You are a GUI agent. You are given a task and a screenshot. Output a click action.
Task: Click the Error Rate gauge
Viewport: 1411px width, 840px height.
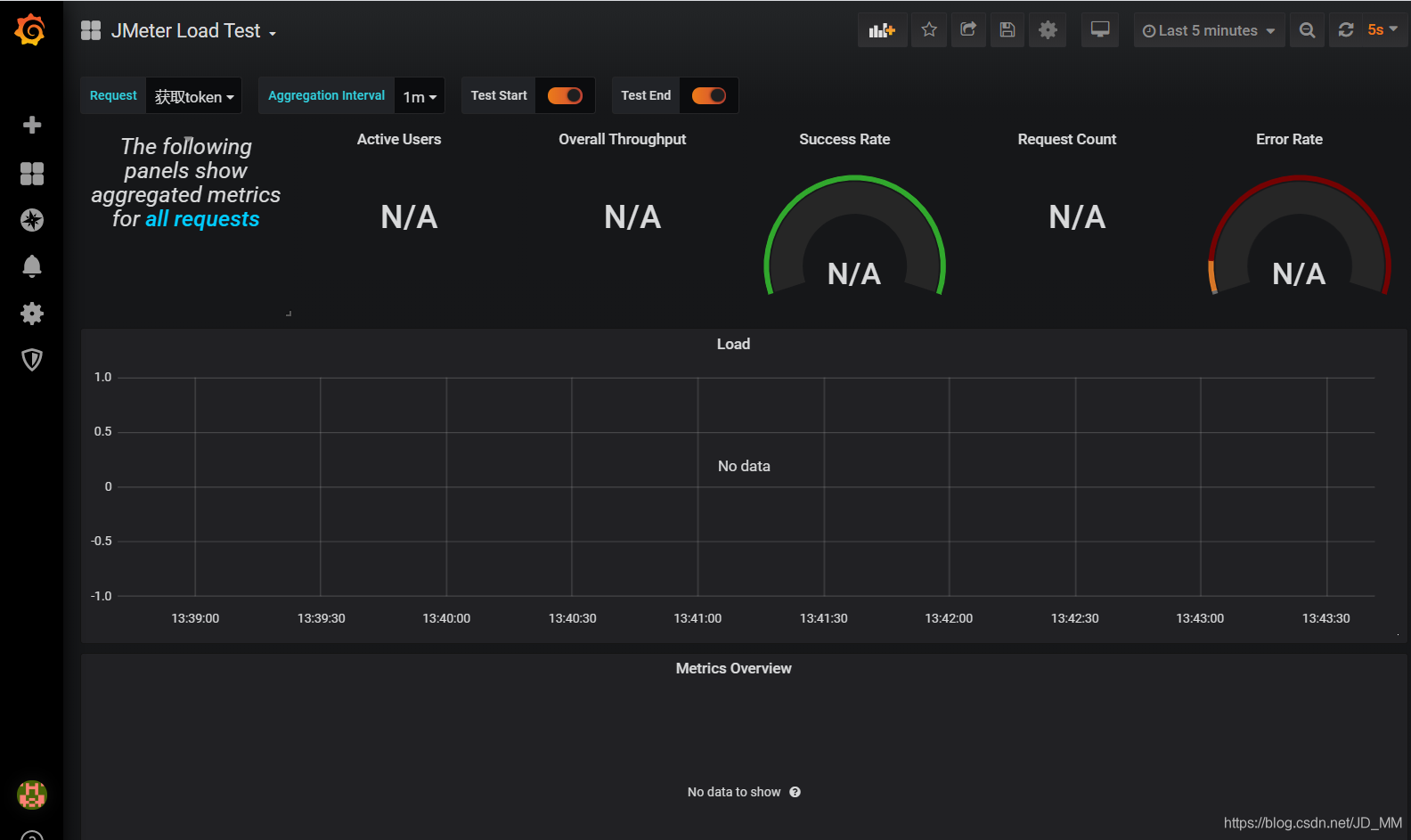pos(1299,236)
